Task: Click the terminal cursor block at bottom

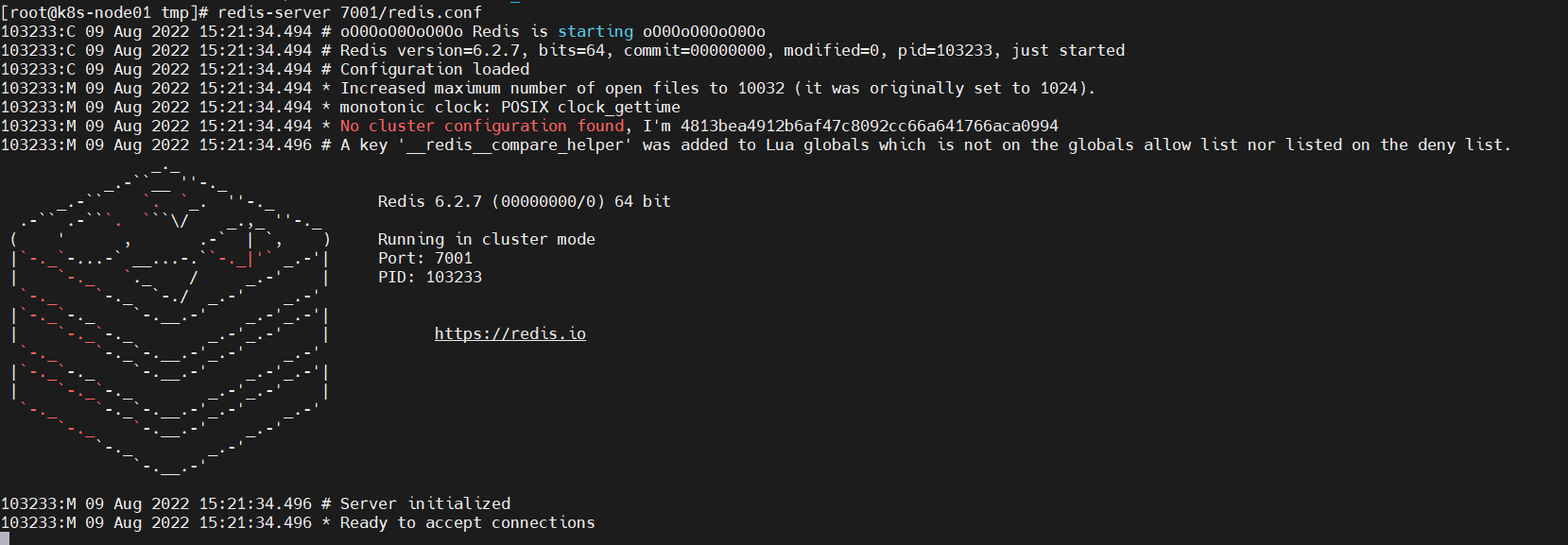Action: (x=5, y=538)
